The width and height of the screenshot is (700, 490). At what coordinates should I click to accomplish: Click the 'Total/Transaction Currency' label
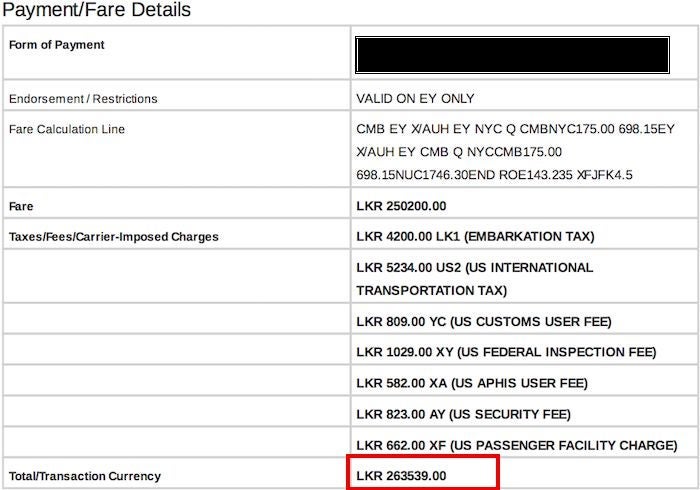pyautogui.click(x=85, y=476)
